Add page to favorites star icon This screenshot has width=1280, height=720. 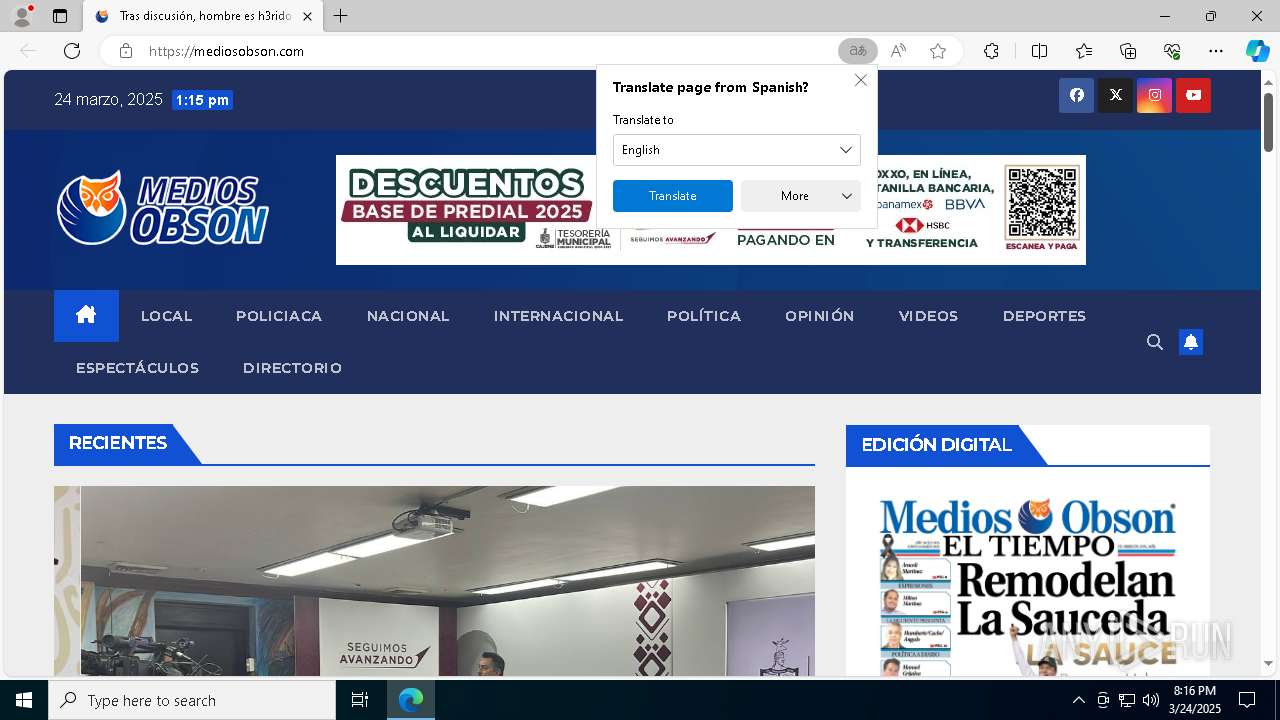point(937,51)
